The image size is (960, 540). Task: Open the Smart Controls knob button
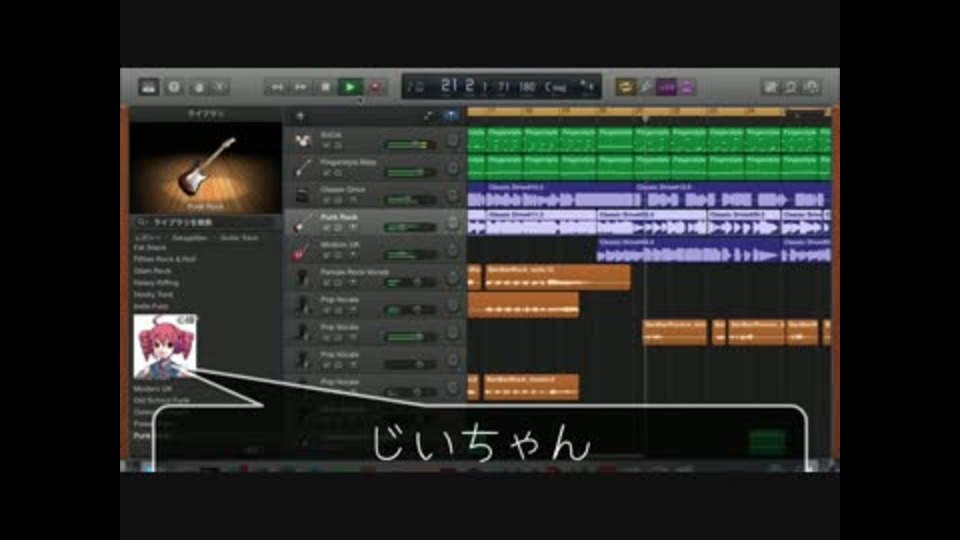pyautogui.click(x=198, y=87)
